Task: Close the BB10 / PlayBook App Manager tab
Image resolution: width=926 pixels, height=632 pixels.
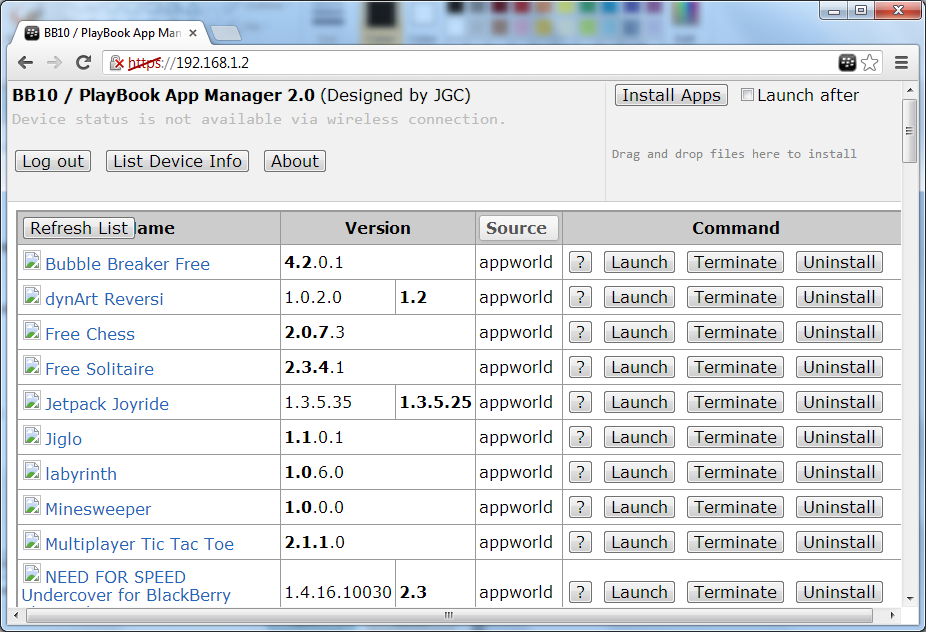Action: coord(193,33)
